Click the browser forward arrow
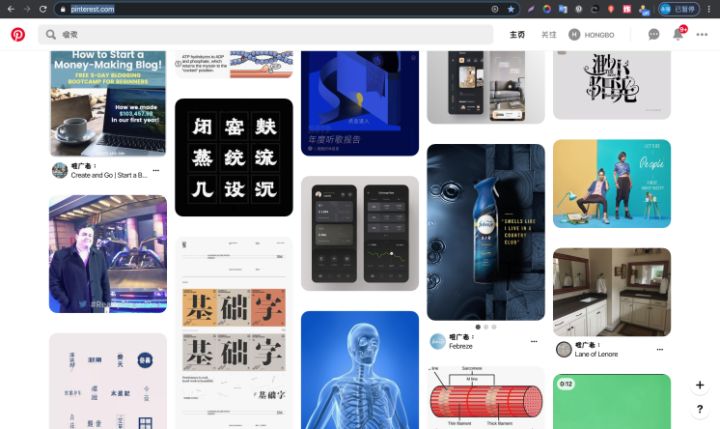 click(27, 9)
